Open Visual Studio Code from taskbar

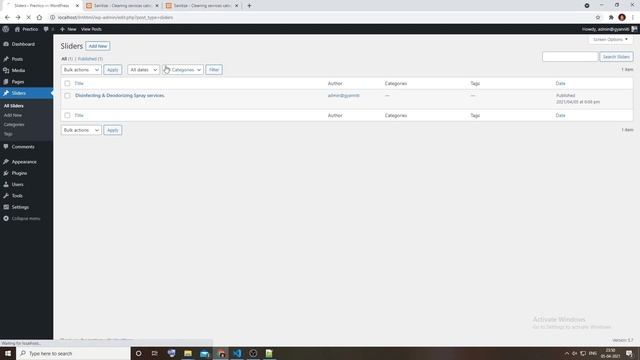pyautogui.click(x=237, y=353)
